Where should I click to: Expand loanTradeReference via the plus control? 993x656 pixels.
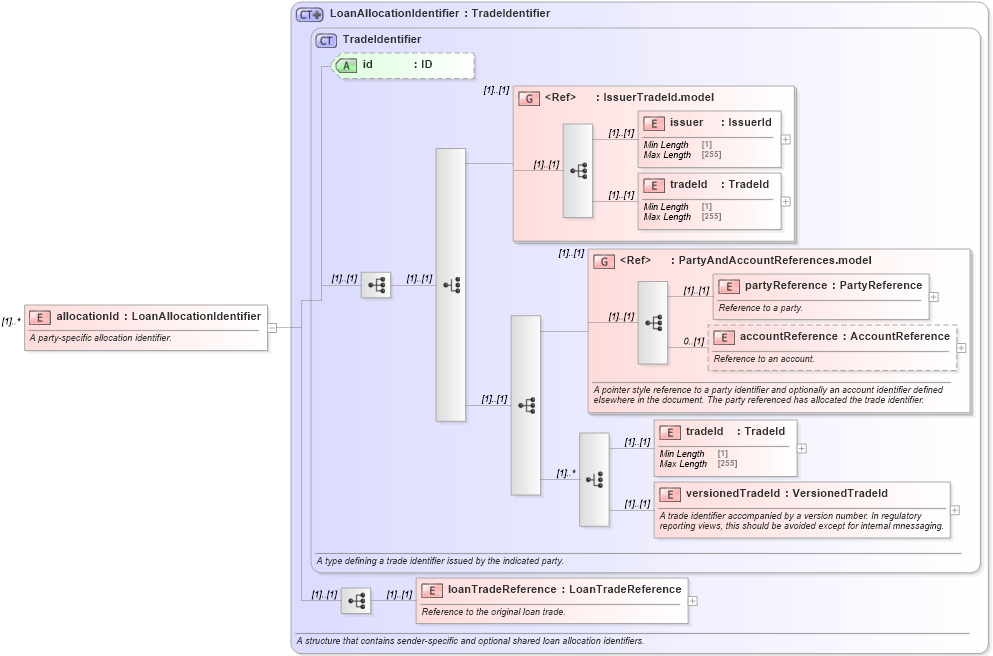[x=692, y=599]
